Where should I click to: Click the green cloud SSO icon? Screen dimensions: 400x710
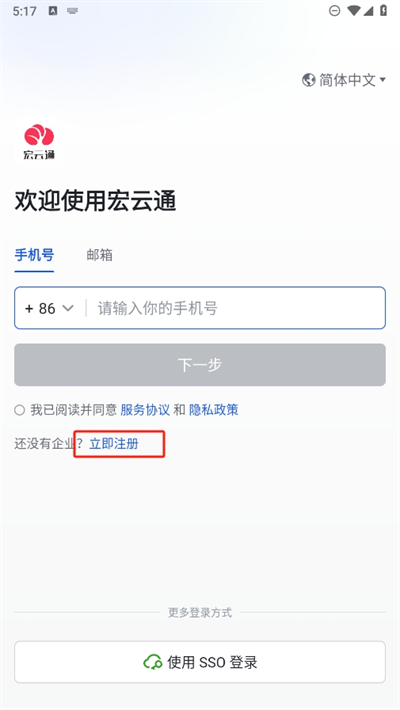point(153,662)
